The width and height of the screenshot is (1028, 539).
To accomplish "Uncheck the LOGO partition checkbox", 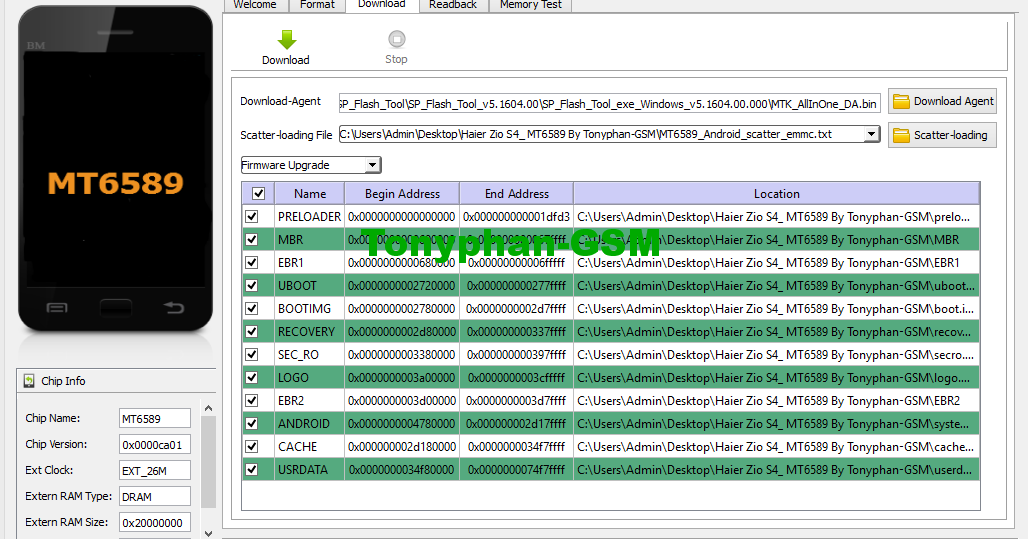I will 252,378.
